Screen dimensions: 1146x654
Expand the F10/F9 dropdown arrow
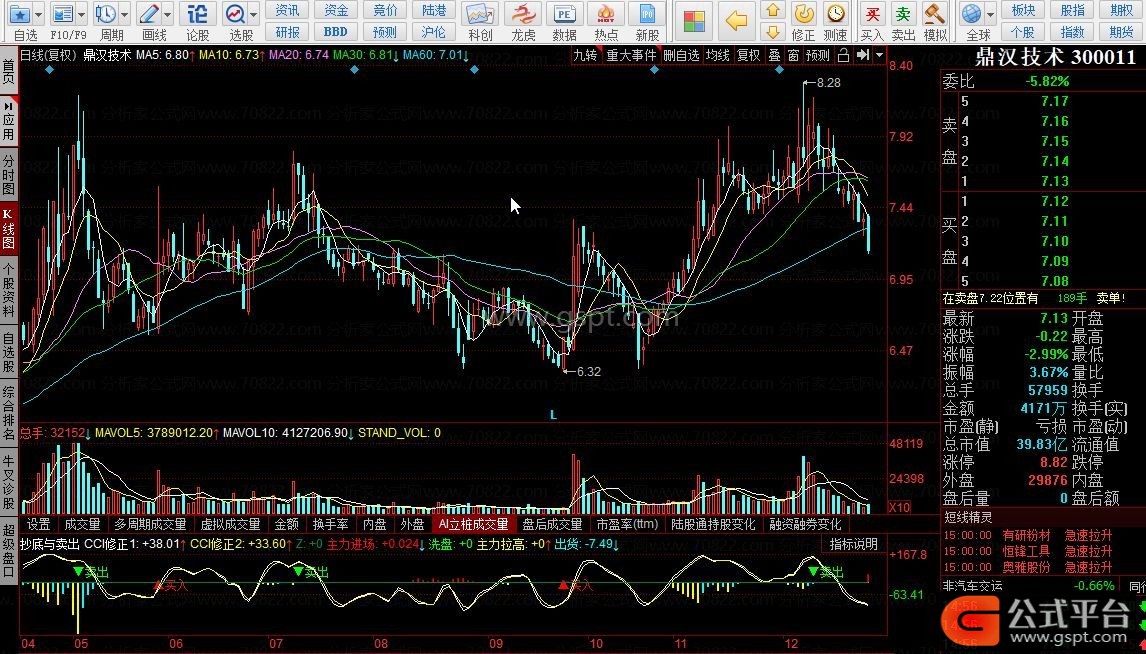82,14
